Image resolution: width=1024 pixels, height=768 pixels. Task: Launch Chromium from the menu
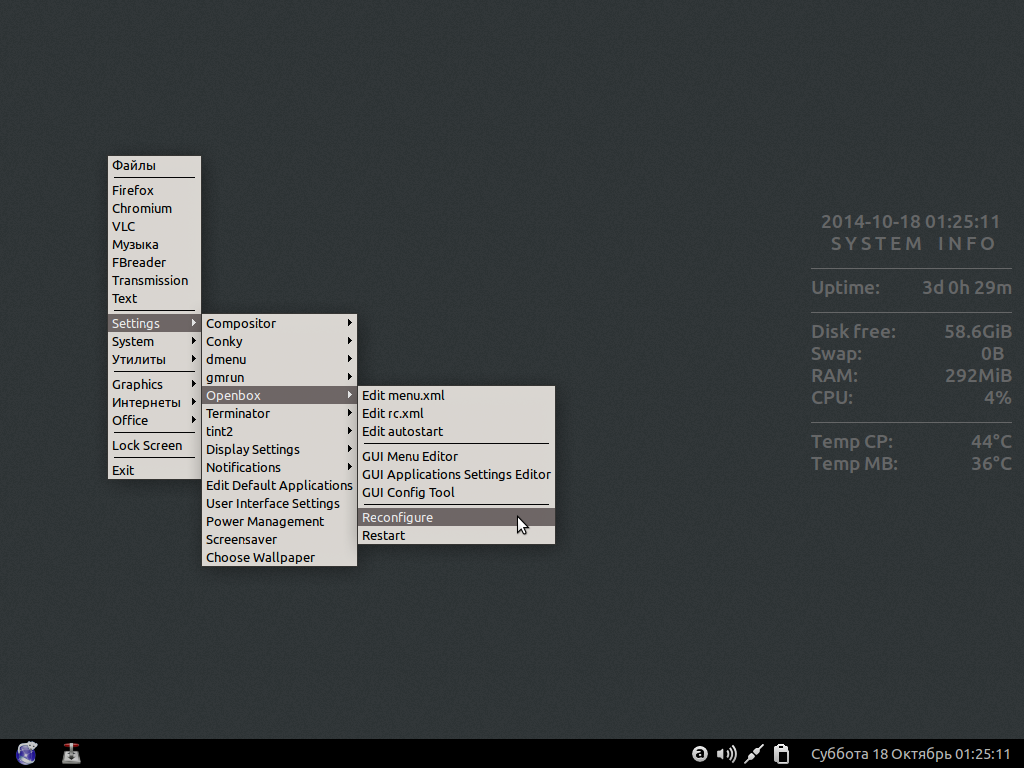click(154, 208)
